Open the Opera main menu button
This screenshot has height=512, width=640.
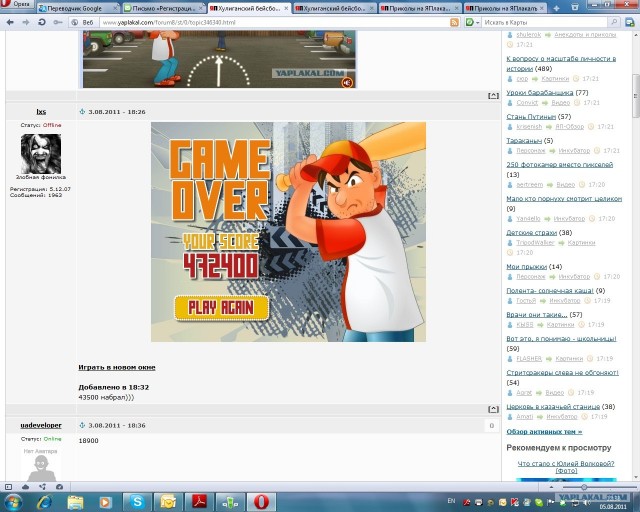pyautogui.click(x=16, y=4)
